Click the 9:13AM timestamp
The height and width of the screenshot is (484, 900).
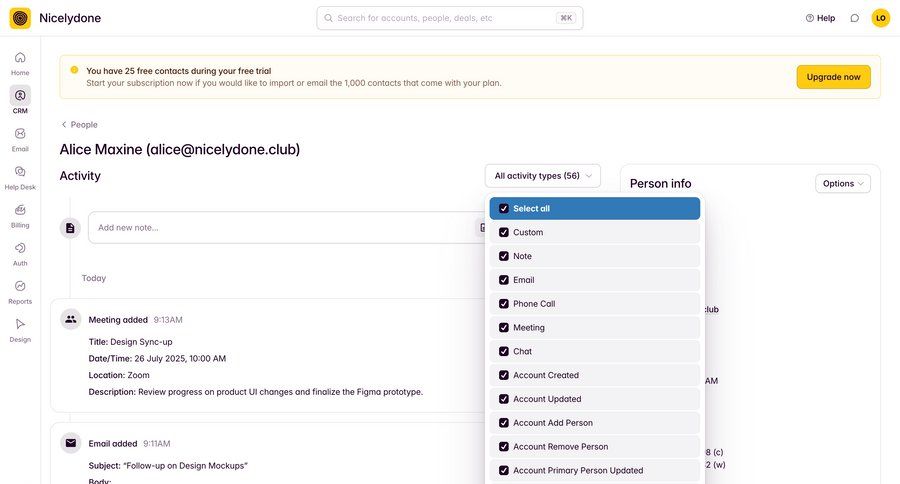[168, 320]
